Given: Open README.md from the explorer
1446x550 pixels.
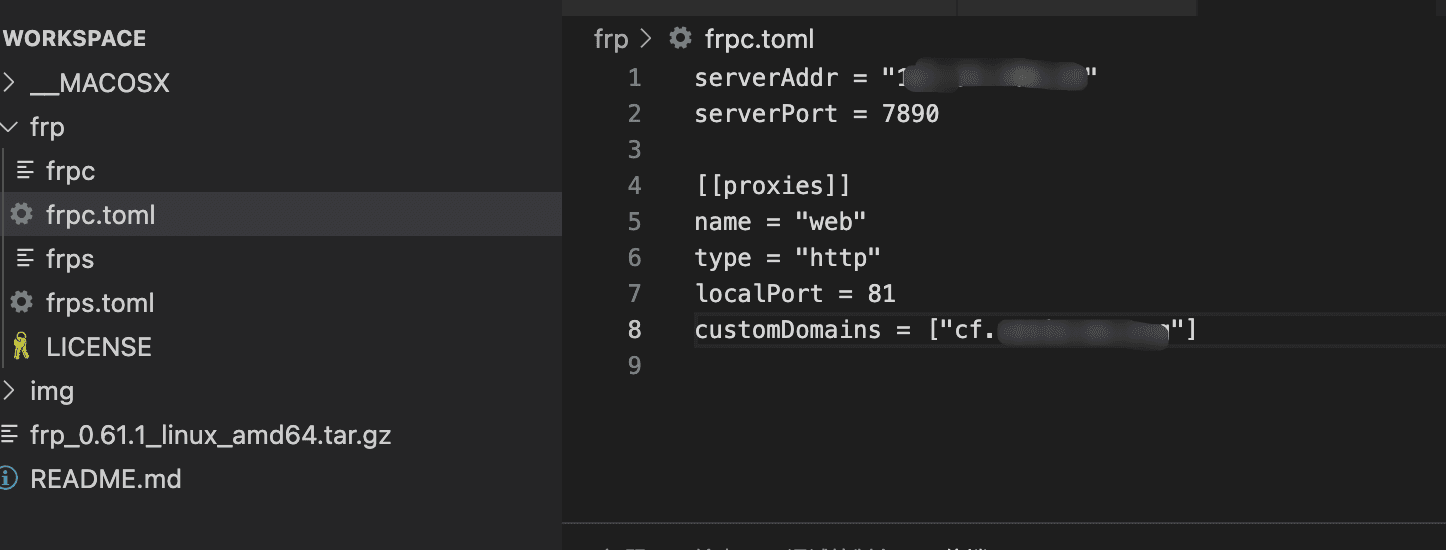Looking at the screenshot, I should click(x=106, y=479).
